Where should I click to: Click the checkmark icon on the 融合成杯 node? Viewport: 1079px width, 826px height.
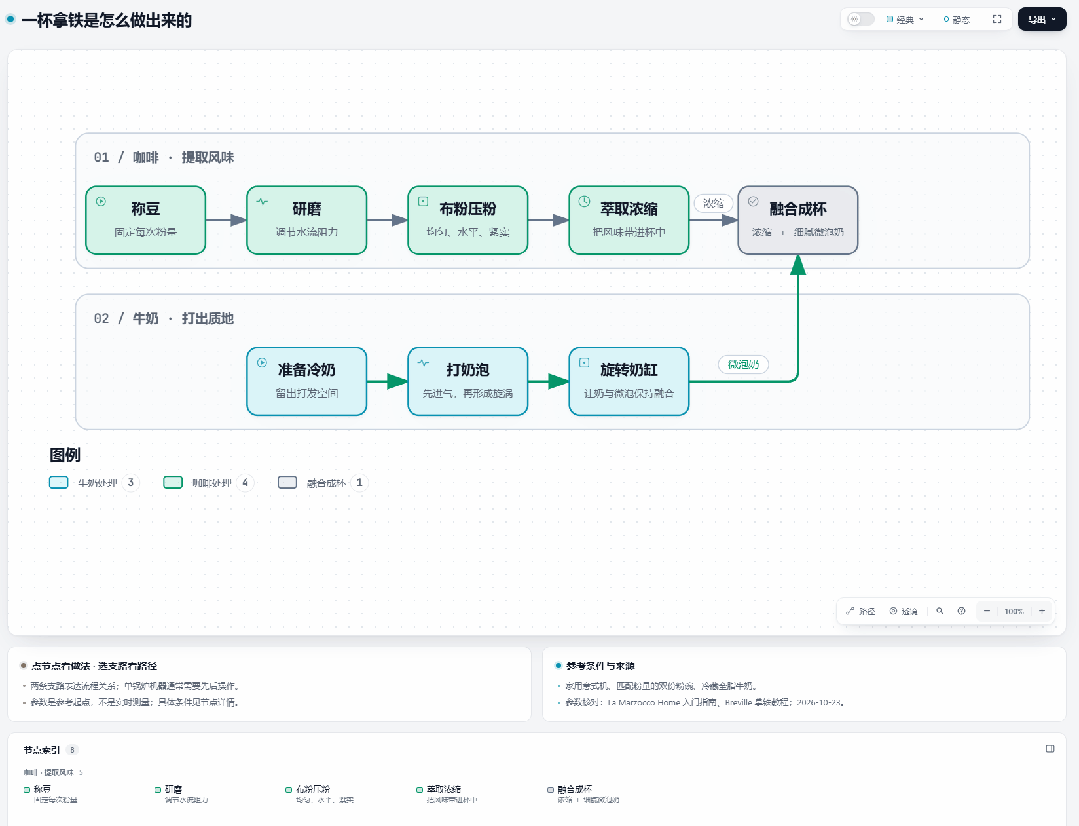754,202
